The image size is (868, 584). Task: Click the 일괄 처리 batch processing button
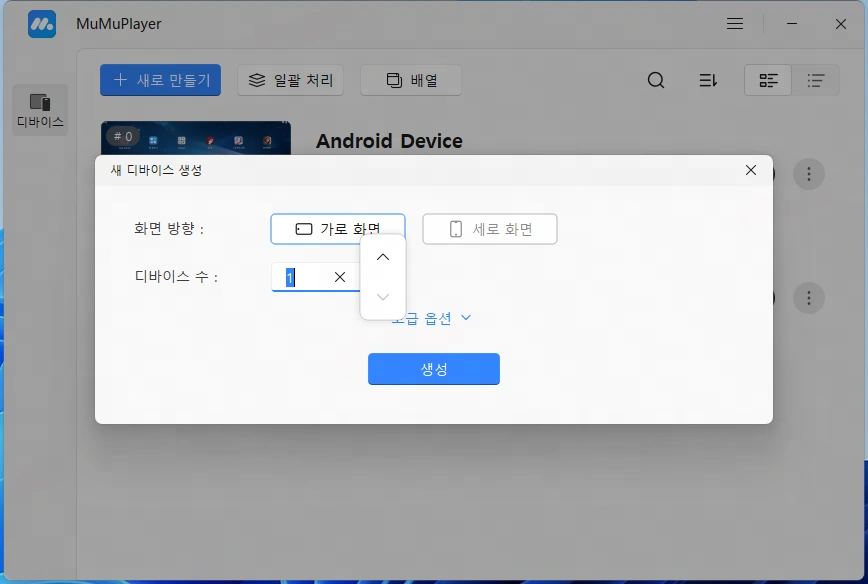coord(290,80)
